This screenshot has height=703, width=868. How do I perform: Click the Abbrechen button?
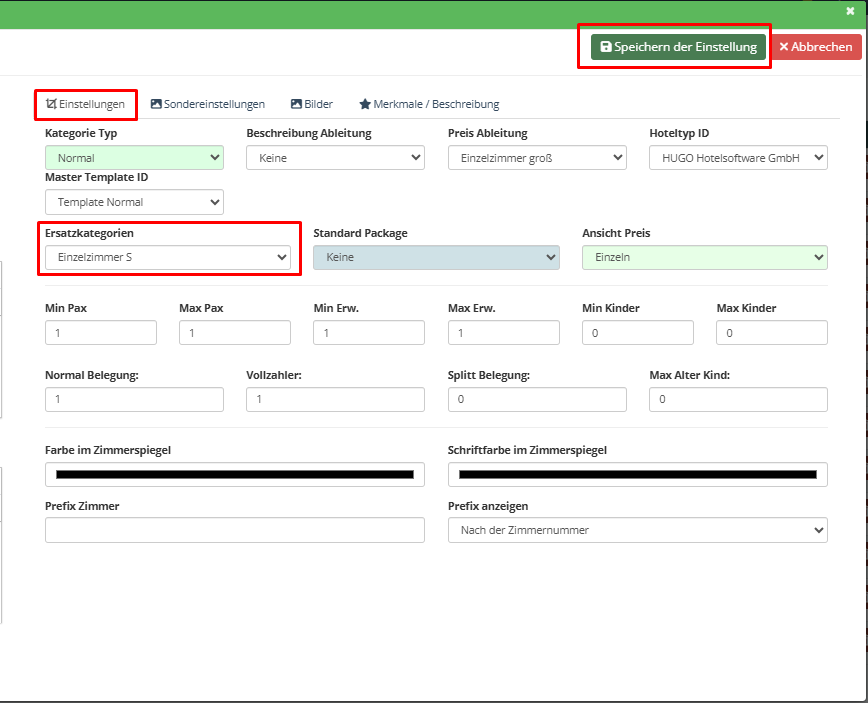(x=817, y=47)
